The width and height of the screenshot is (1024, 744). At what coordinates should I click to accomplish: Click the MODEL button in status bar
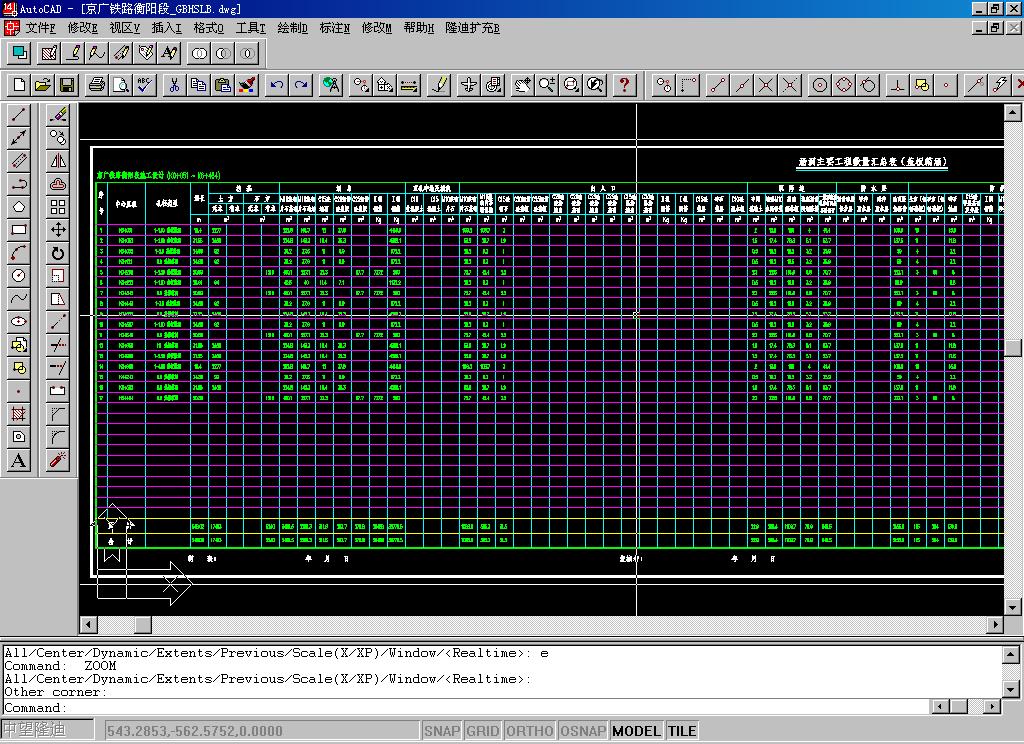[x=637, y=731]
